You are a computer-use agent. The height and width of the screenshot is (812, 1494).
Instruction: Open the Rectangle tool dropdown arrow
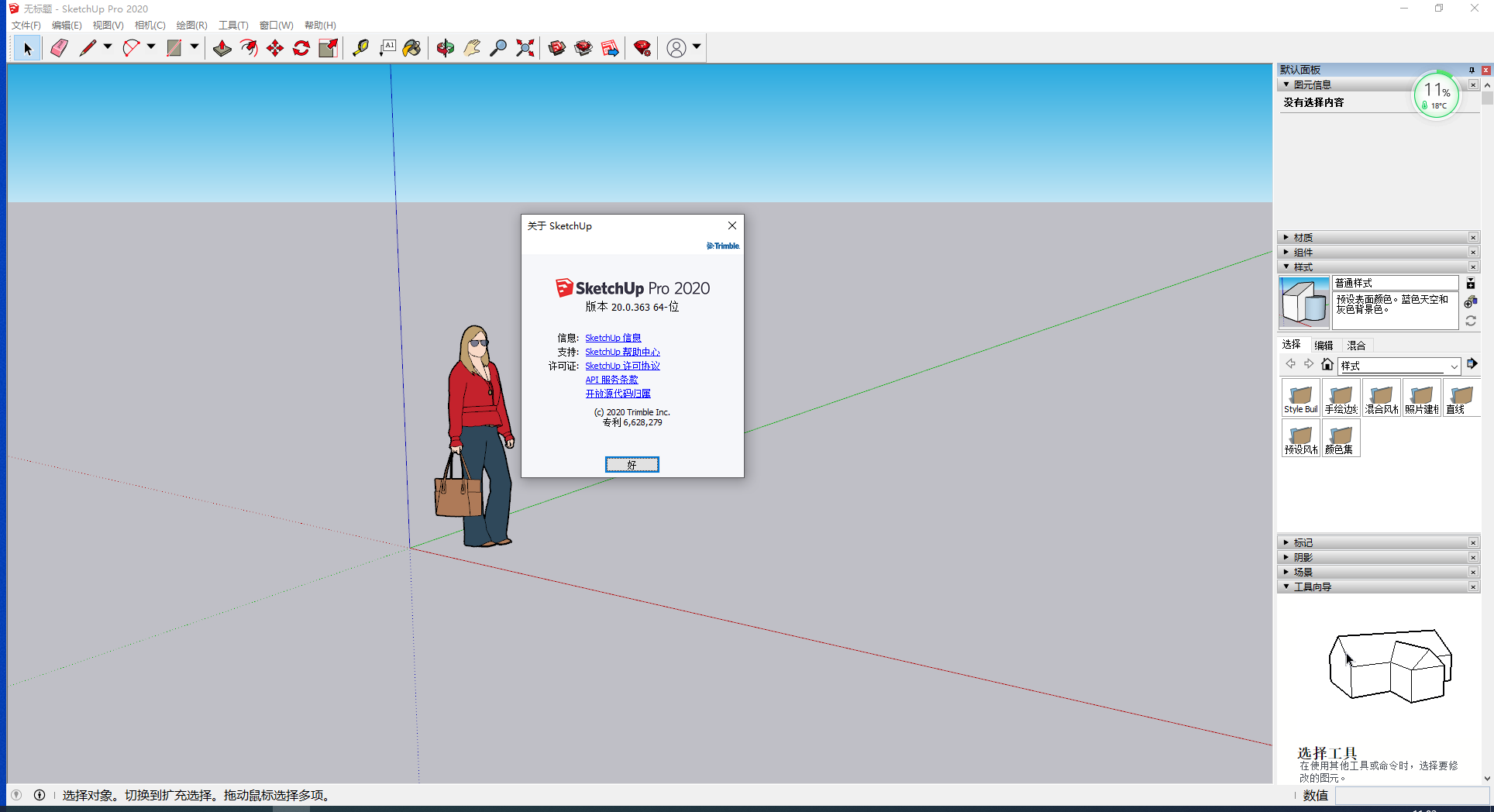[x=194, y=47]
